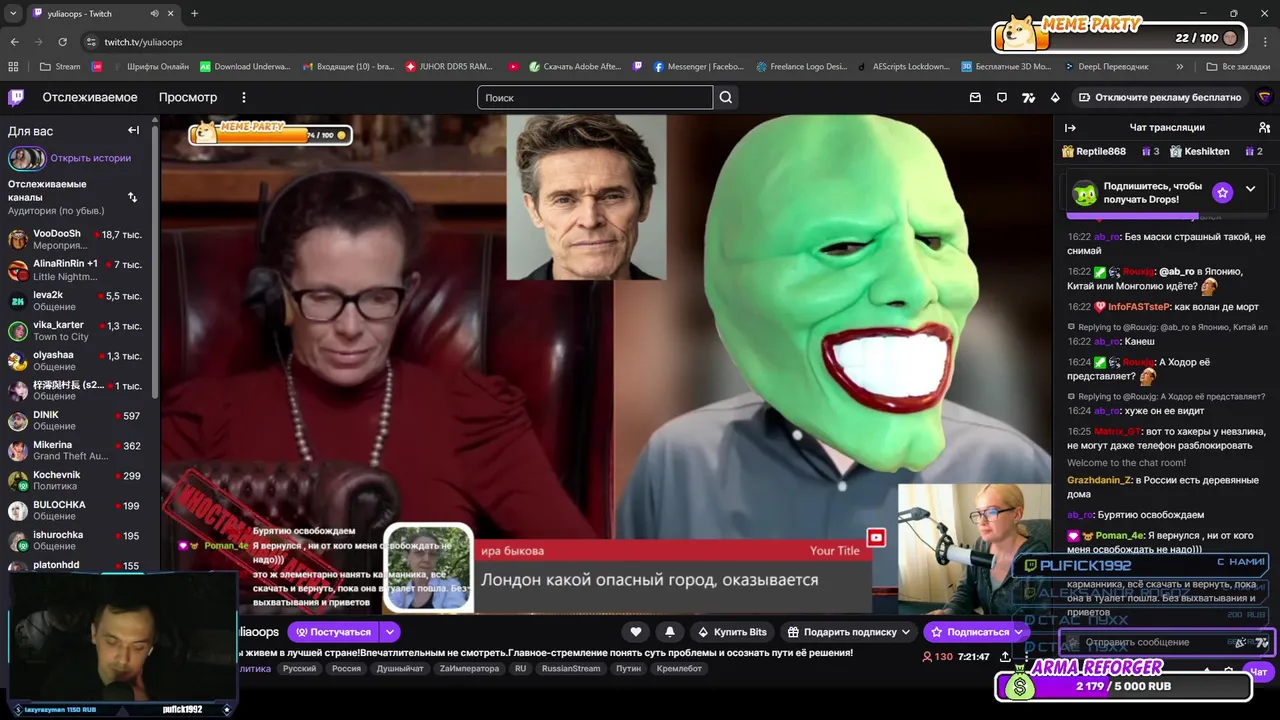Open Просмотр tab
Image resolution: width=1280 pixels, height=720 pixels.
(x=188, y=97)
